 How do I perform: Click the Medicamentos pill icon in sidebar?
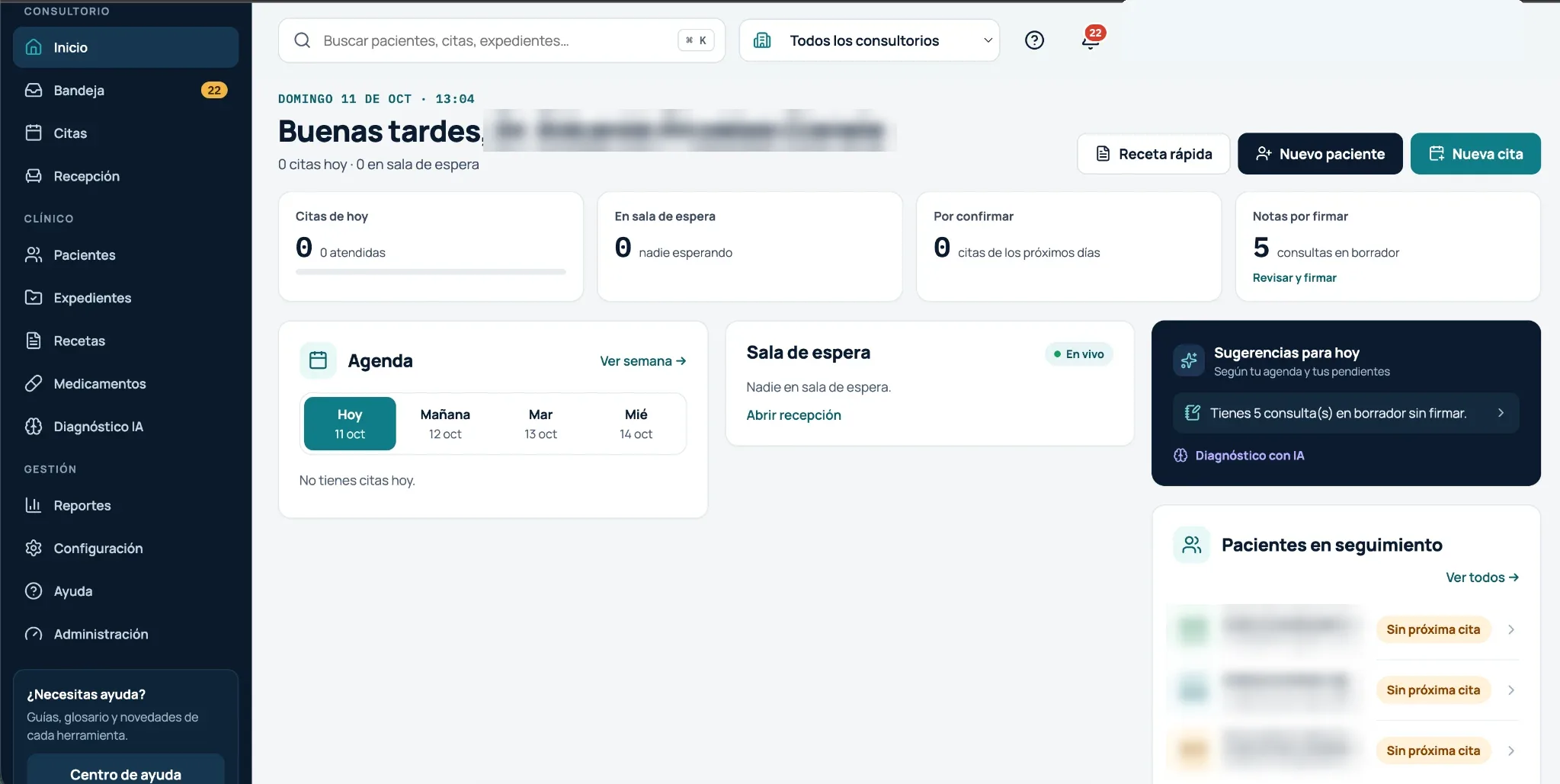click(x=34, y=383)
